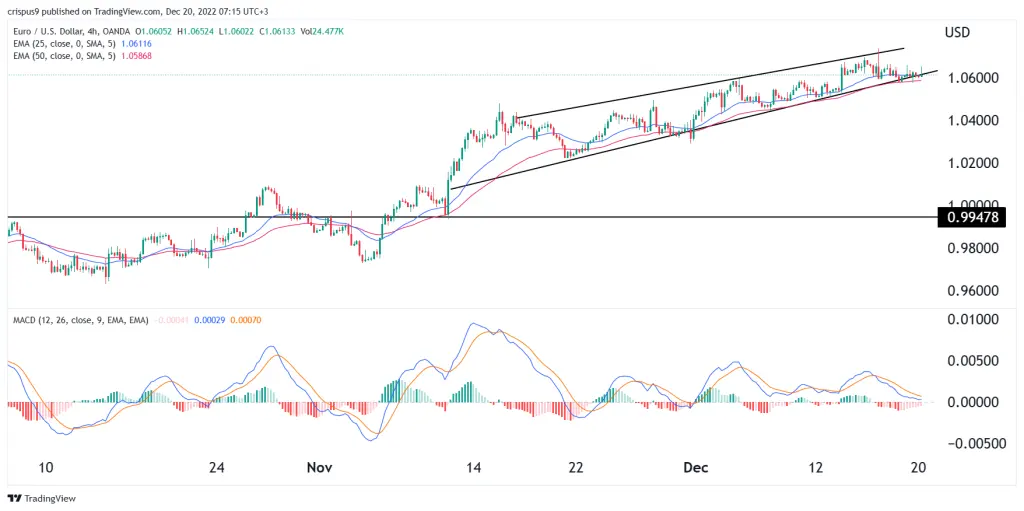Click the '22' date label on time axis
This screenshot has width=1024, height=511.
(x=575, y=468)
